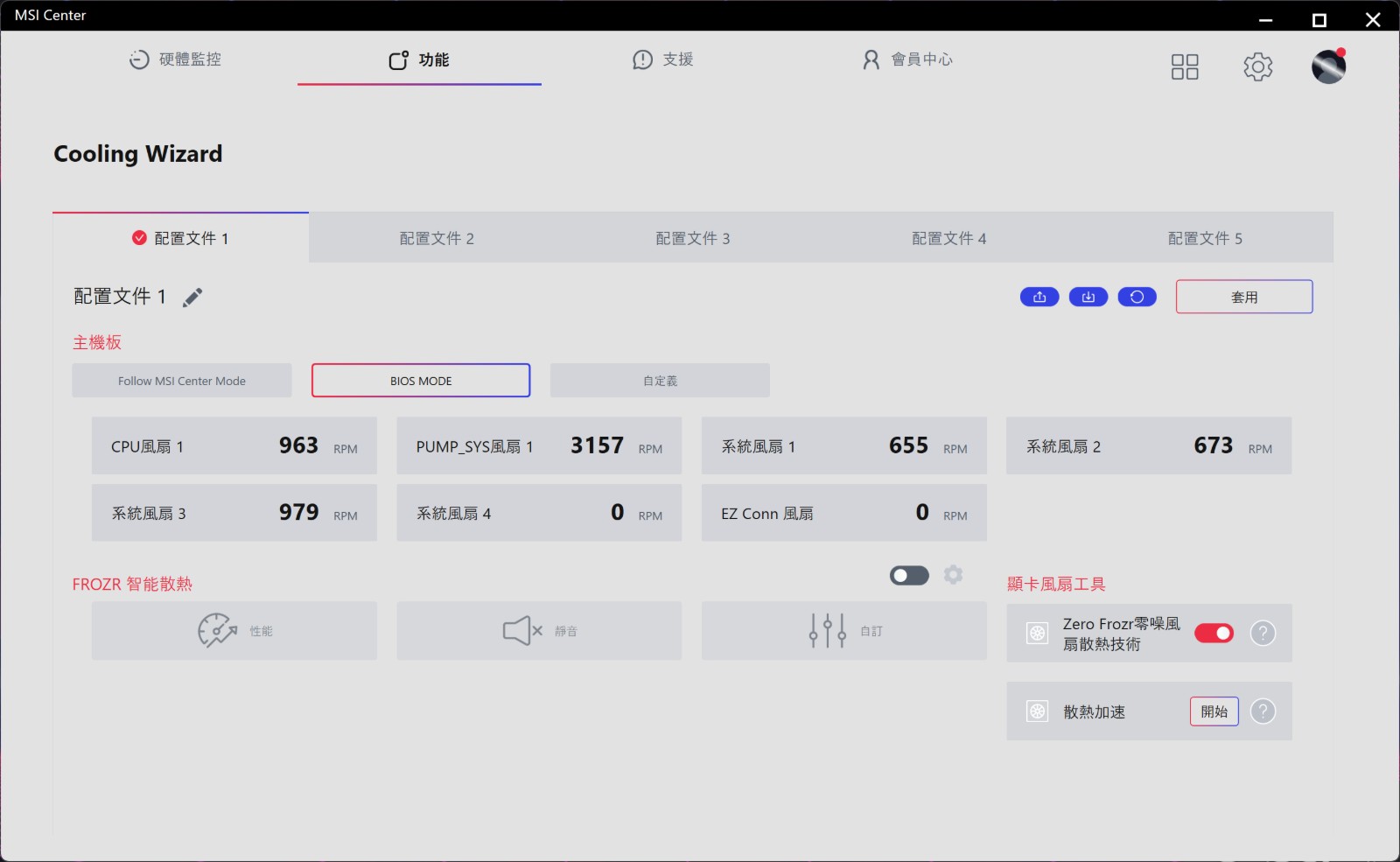Click the blue reset profile icon
Screen dimensions: 1400x862
[1137, 298]
